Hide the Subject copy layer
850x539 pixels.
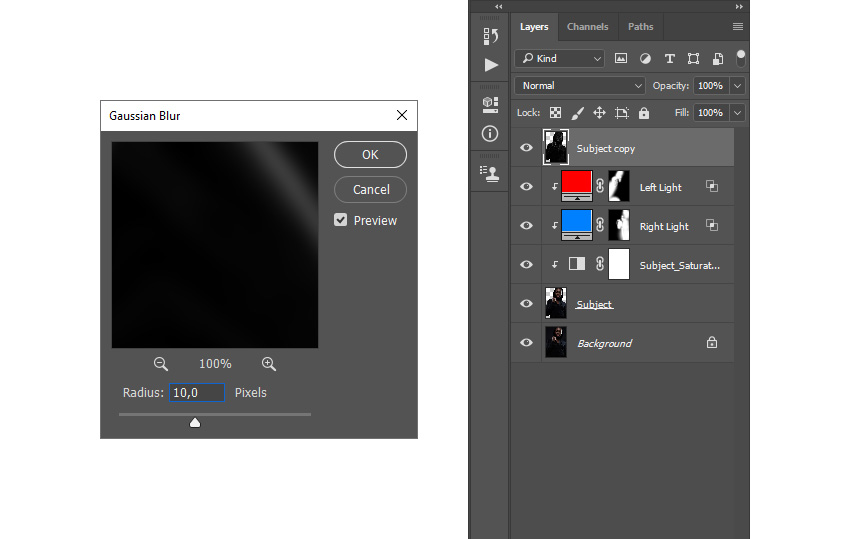tap(526, 147)
